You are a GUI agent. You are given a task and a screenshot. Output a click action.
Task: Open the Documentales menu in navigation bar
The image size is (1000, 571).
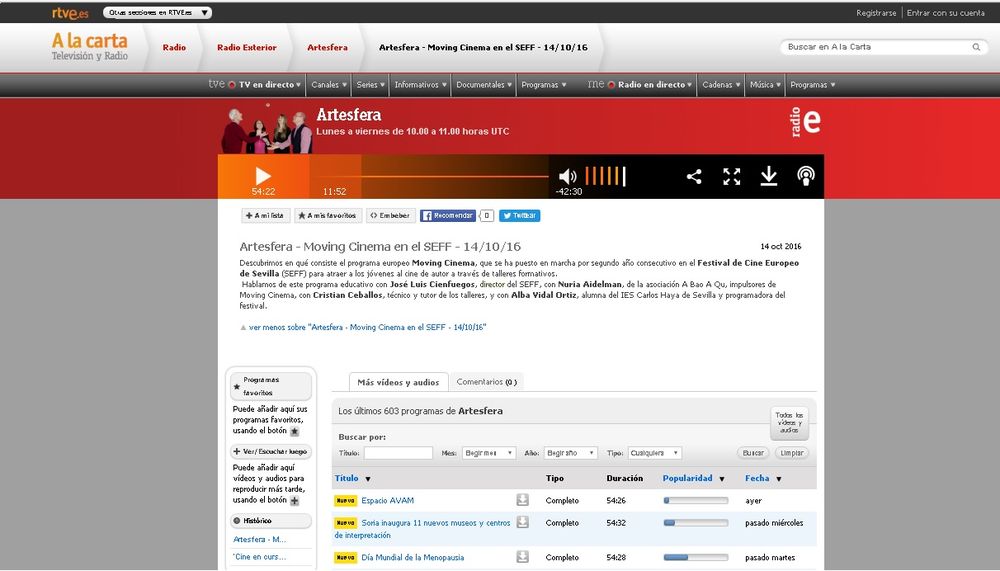point(484,85)
